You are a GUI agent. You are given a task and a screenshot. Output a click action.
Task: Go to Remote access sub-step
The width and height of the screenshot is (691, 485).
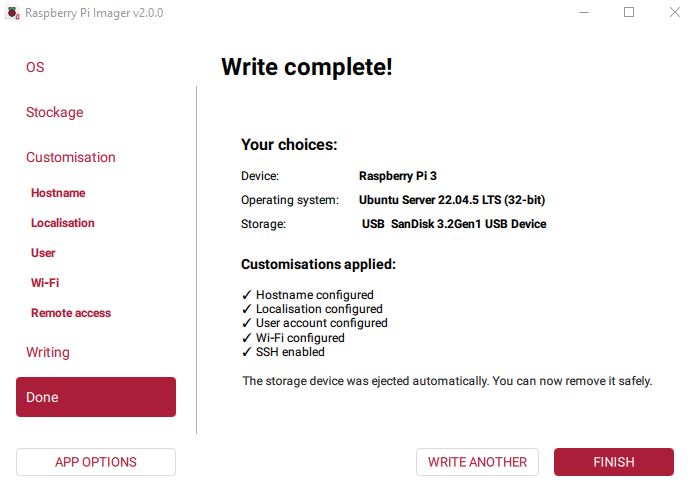[x=71, y=313]
